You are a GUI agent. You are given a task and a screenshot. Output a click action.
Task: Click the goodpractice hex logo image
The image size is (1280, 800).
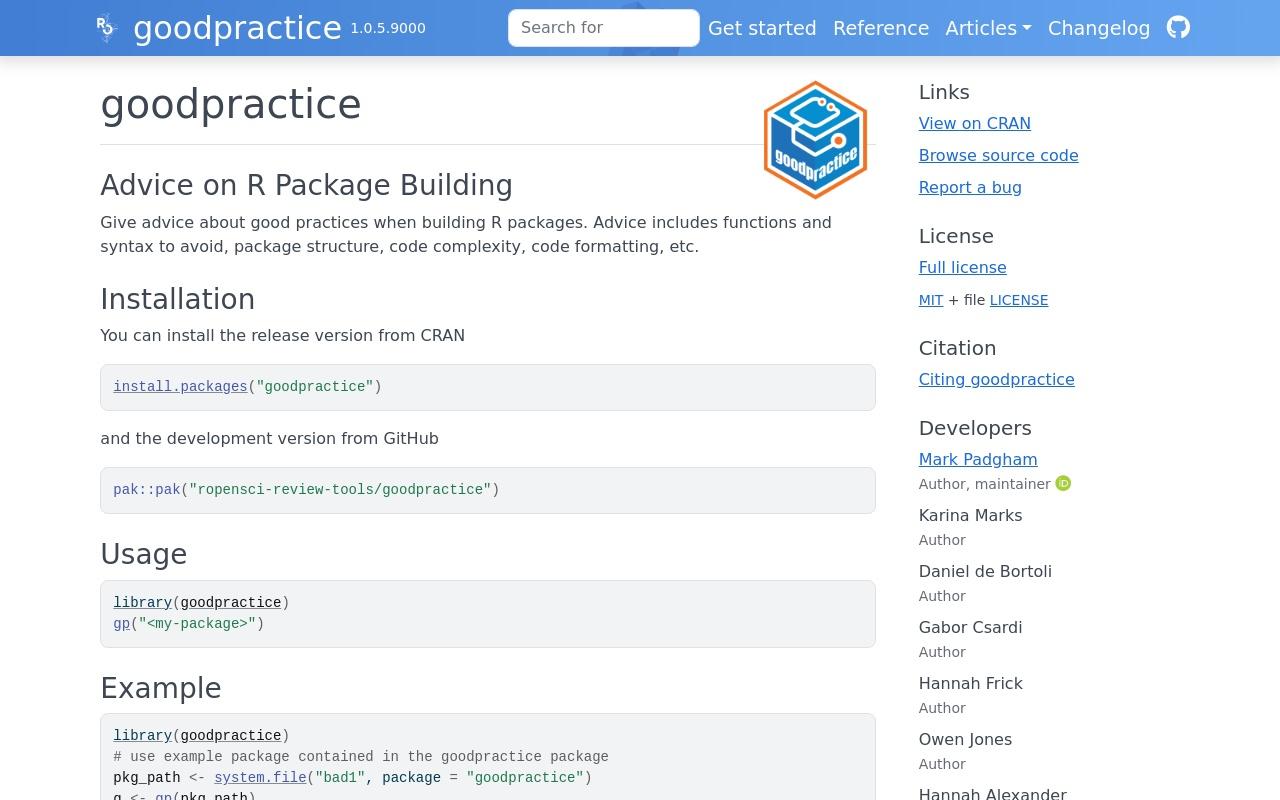coord(815,140)
